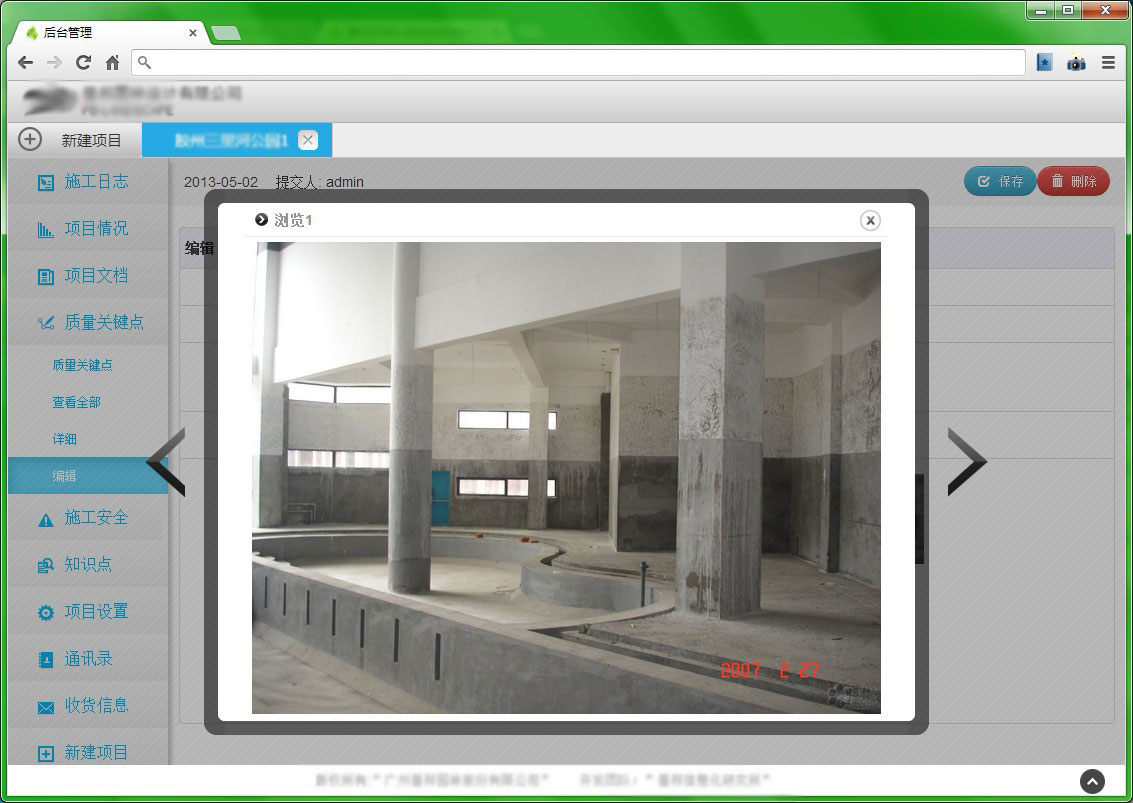Viewport: 1133px width, 803px height.
Task: Click the 通讯录 address book icon
Action: [x=46, y=660]
